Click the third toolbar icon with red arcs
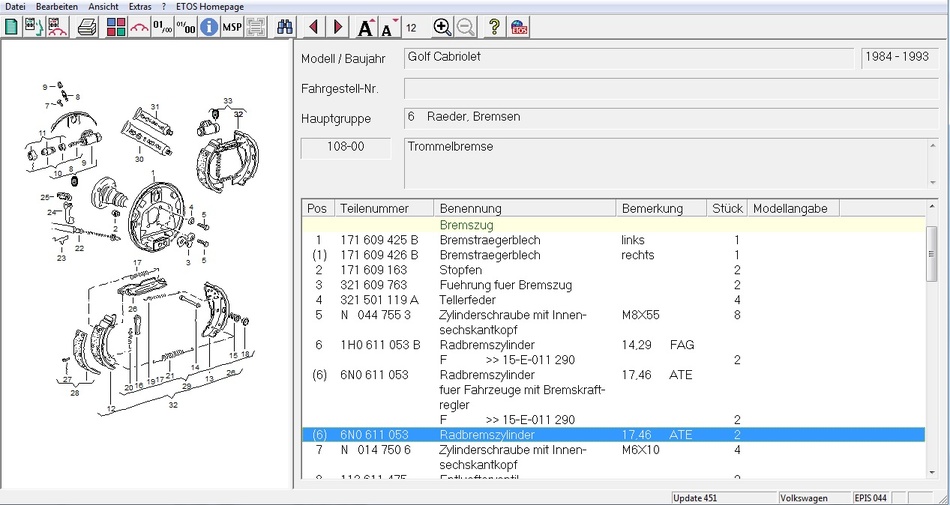 click(57, 27)
